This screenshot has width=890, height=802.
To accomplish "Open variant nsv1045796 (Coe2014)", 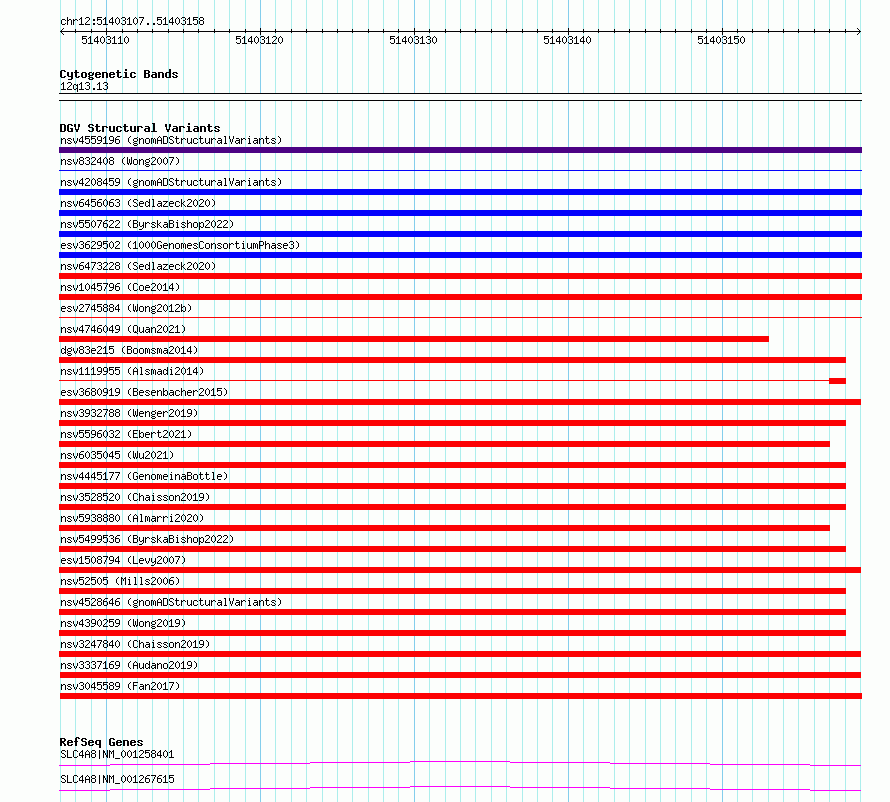I will [120, 287].
